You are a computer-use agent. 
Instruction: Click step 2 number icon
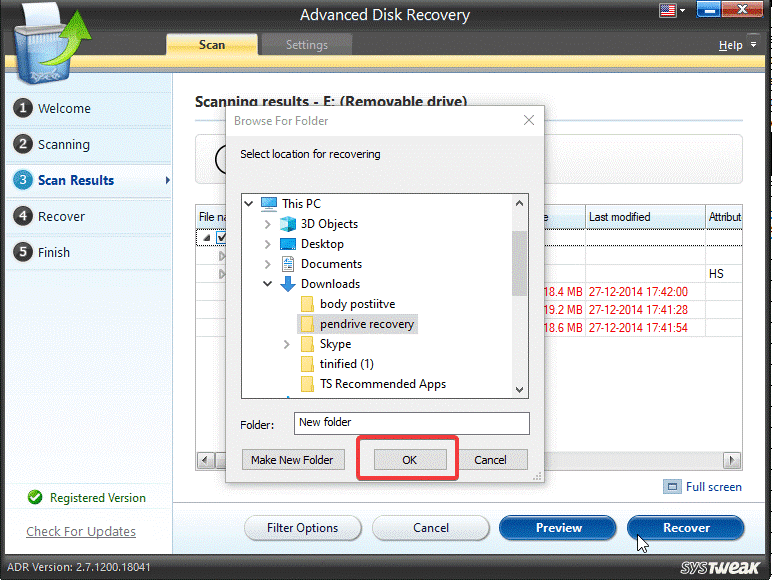pyautogui.click(x=23, y=144)
